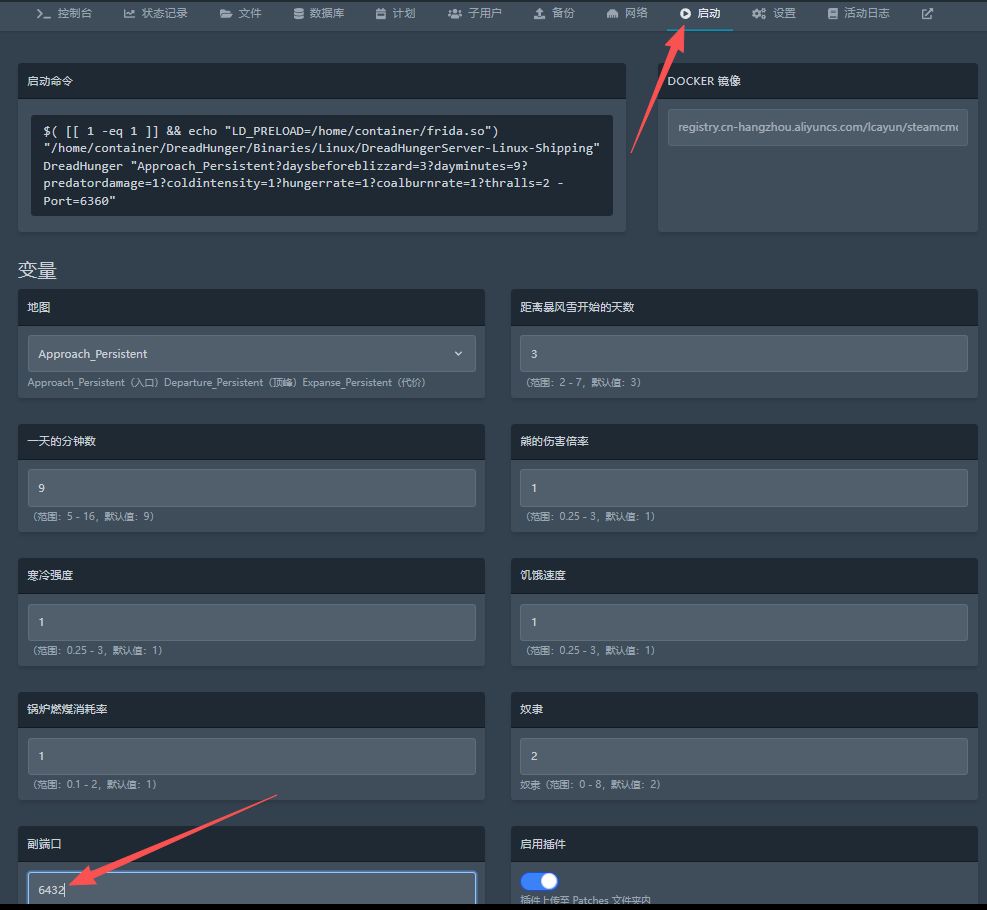This screenshot has width=987, height=910.
Task: Click the console terminal icon in navbar
Action: click(43, 14)
